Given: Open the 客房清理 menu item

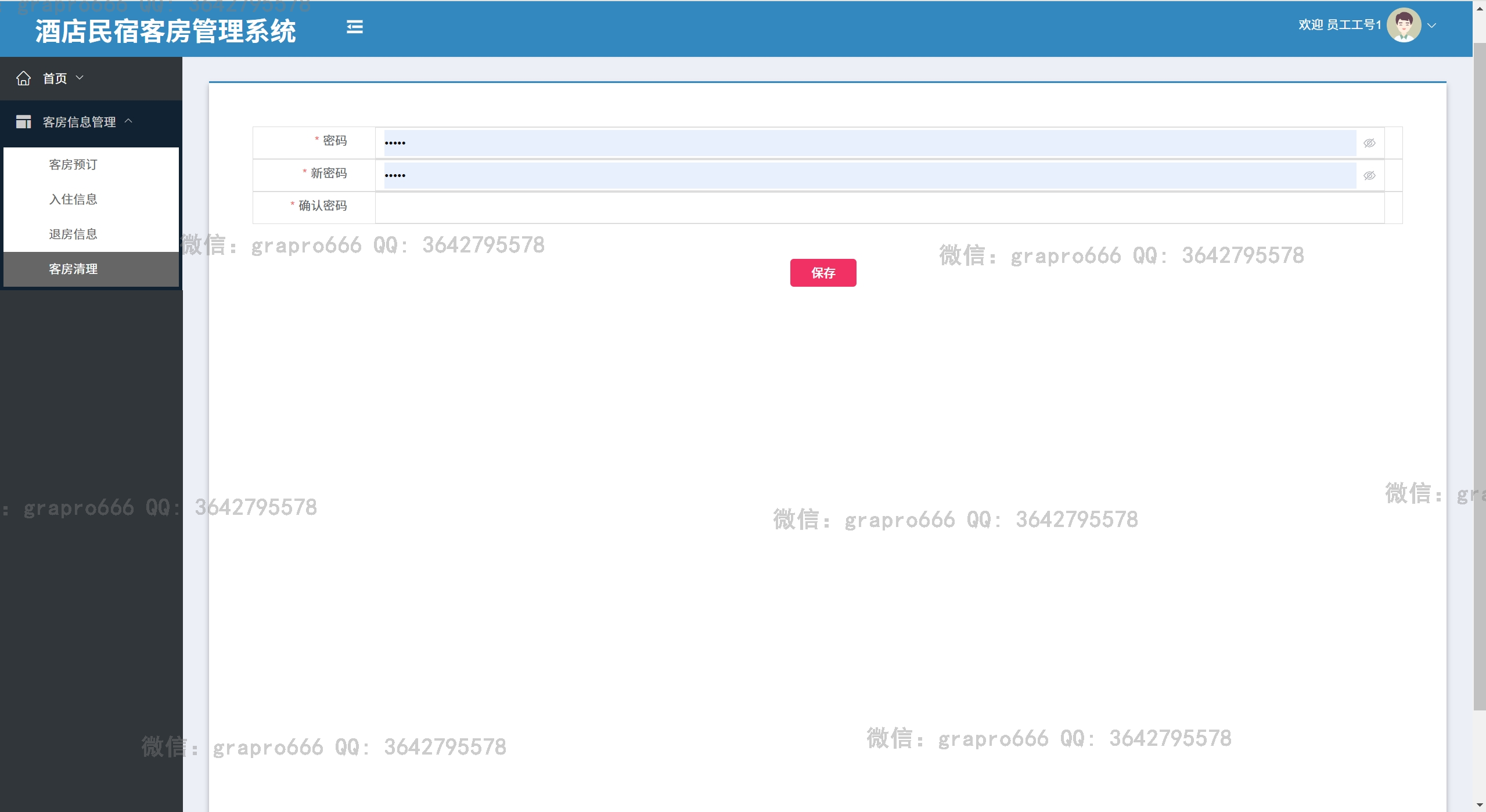Looking at the screenshot, I should [73, 269].
